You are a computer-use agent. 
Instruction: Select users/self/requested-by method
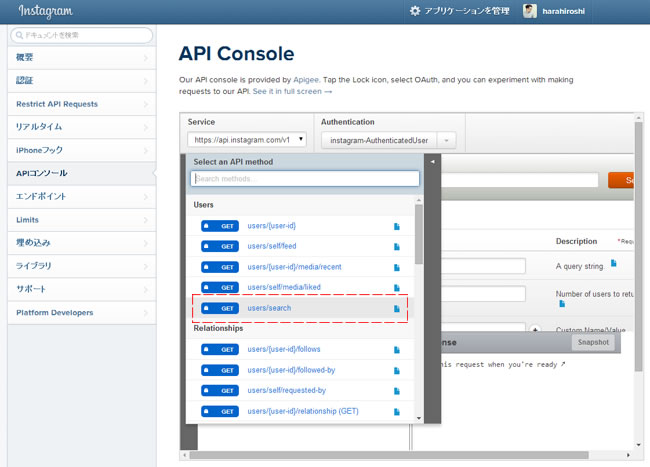[x=286, y=390]
